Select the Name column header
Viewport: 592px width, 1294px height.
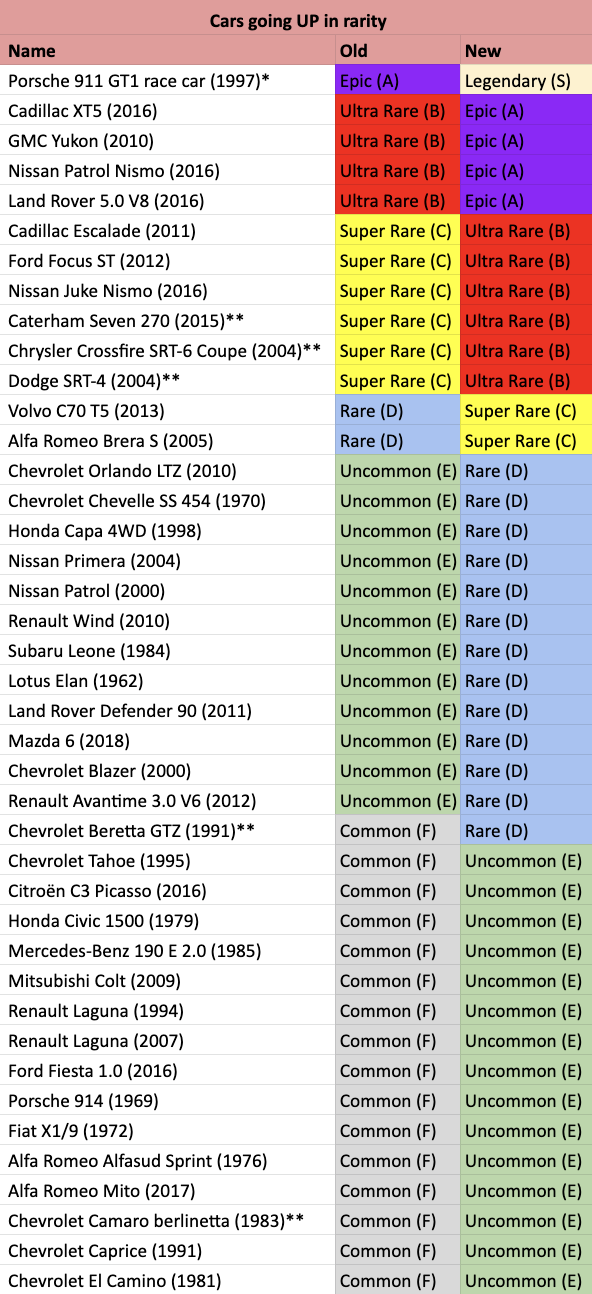[x=168, y=50]
